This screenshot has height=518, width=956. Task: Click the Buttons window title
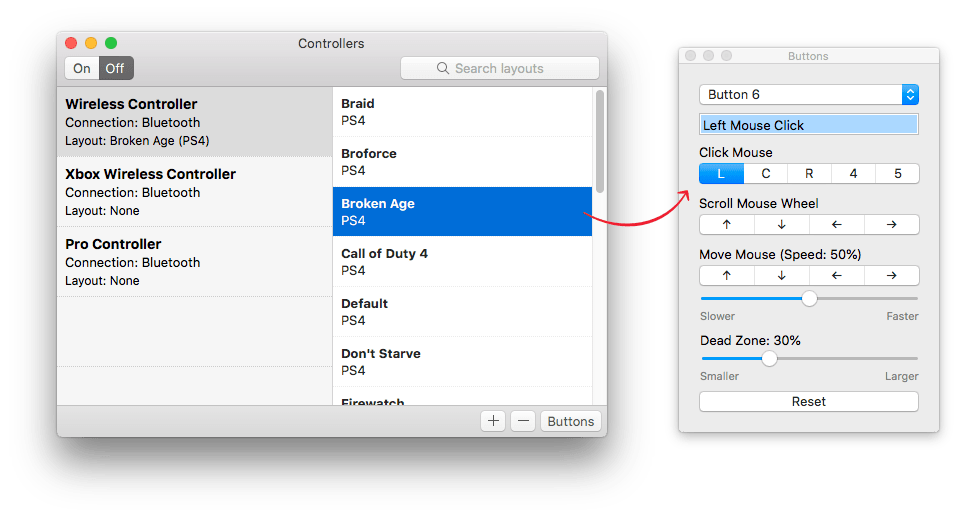[x=808, y=56]
